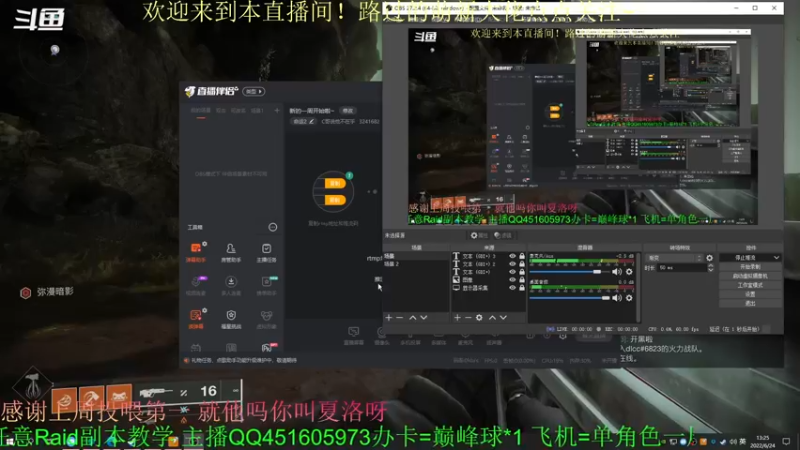800x450 pixels.
Task: Open the 多人连麦 tool in 直播伴侣
Action: point(231,286)
